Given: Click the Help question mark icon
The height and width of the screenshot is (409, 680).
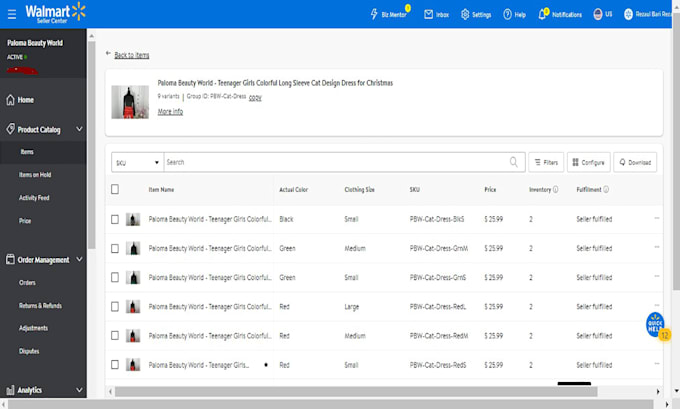Looking at the screenshot, I should pos(507,14).
